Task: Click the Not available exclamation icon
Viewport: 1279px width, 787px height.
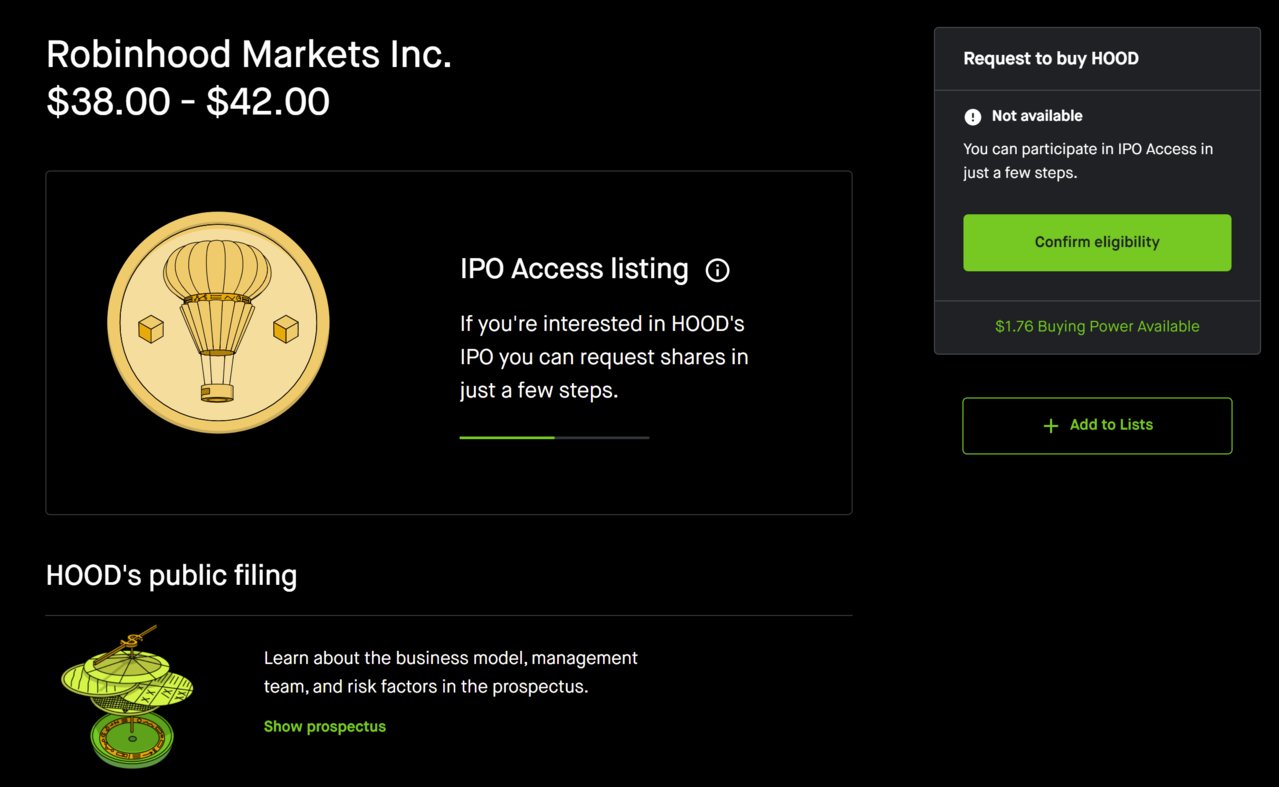Action: 972,117
